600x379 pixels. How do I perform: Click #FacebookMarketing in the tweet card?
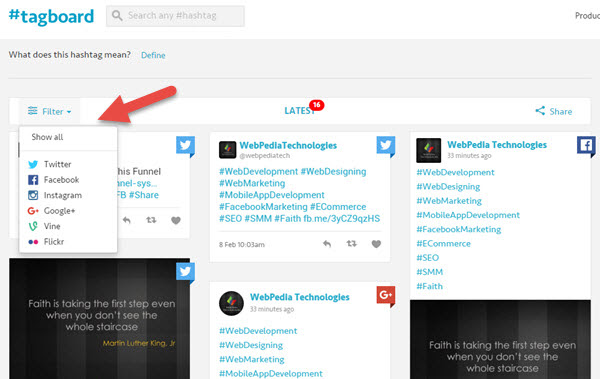point(263,207)
